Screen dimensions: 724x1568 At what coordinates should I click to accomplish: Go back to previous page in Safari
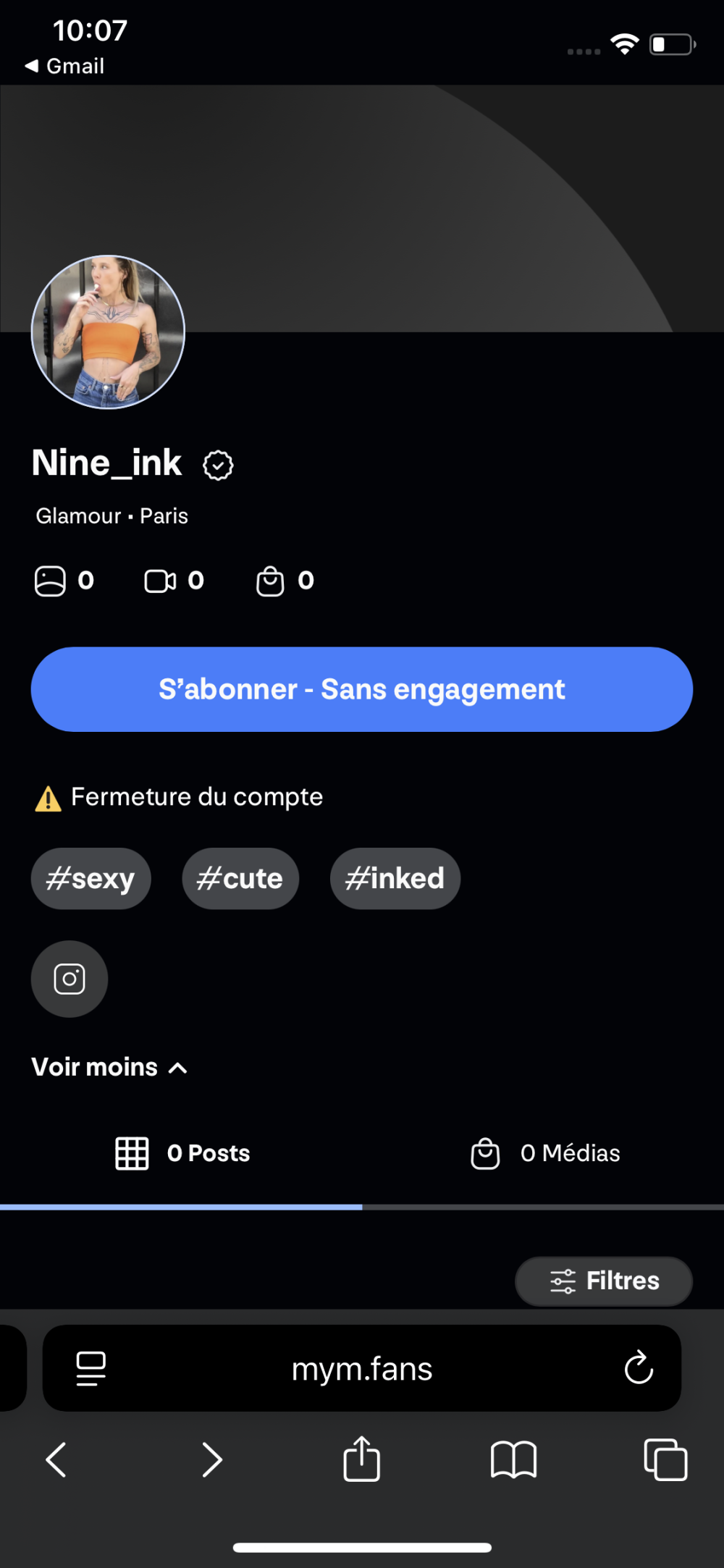pyautogui.click(x=56, y=1459)
